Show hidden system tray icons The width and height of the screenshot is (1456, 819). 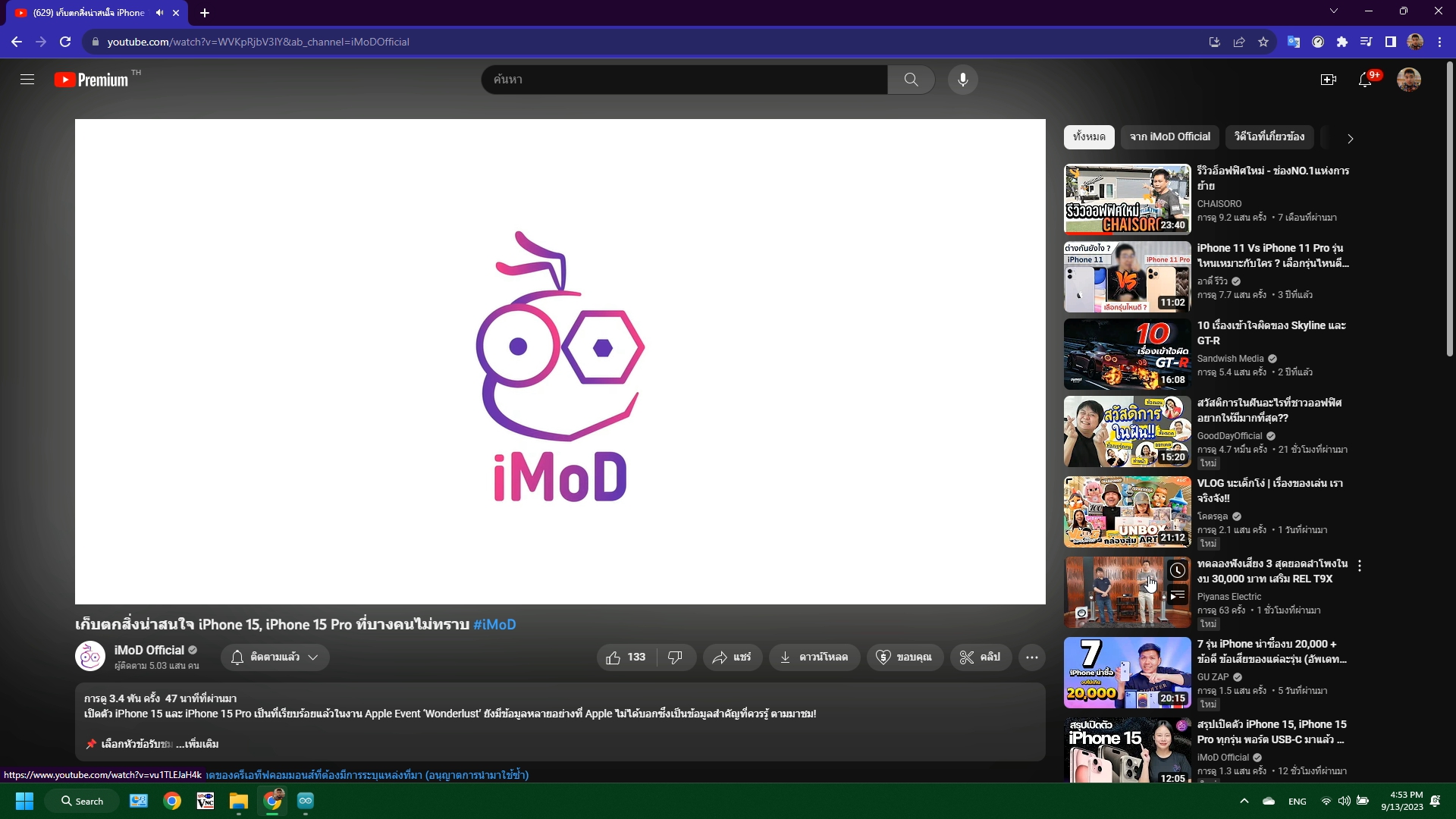click(x=1244, y=801)
